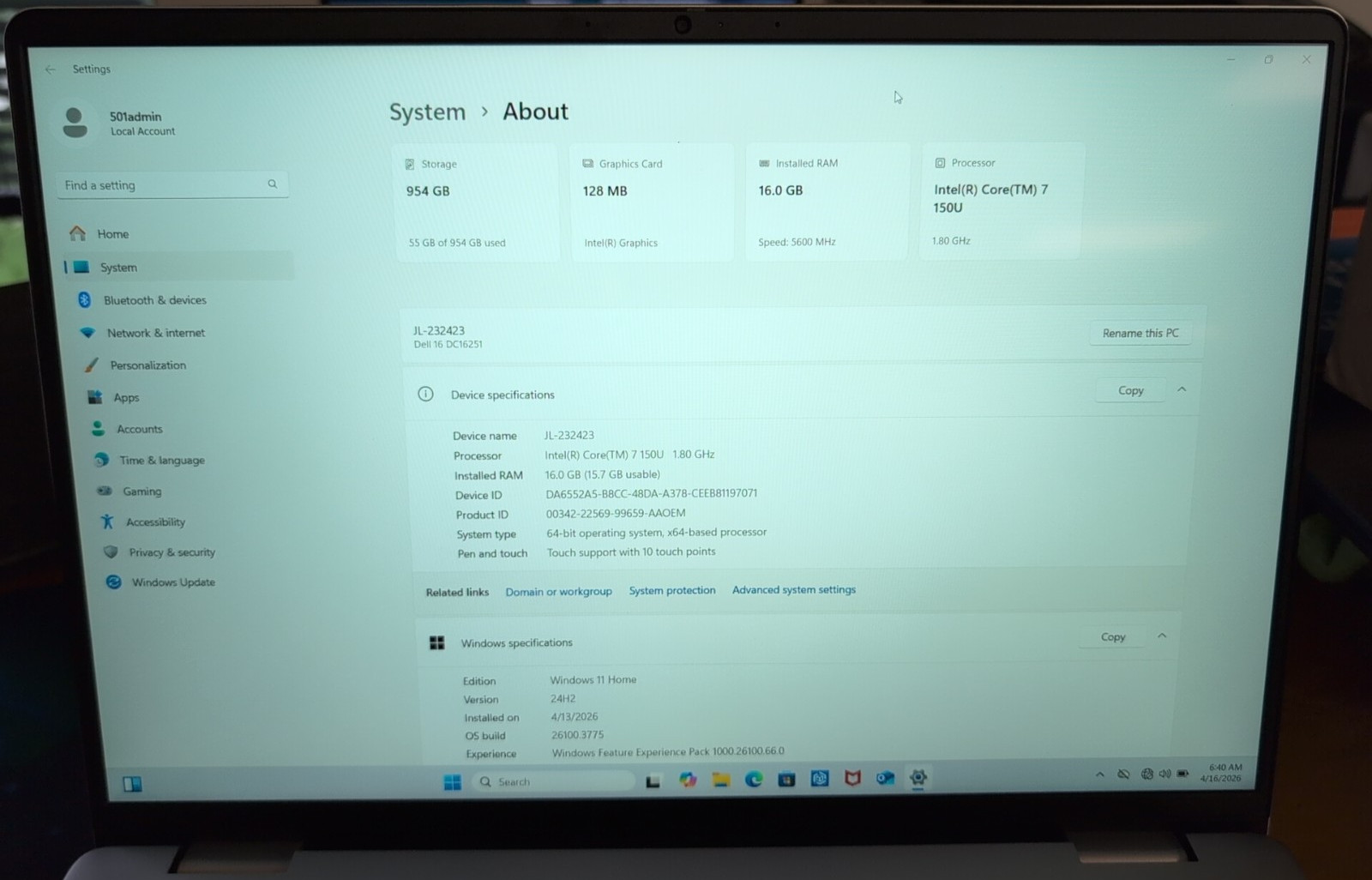The height and width of the screenshot is (880, 1372).
Task: Collapse the Windows specifications section
Action: coord(1162,636)
